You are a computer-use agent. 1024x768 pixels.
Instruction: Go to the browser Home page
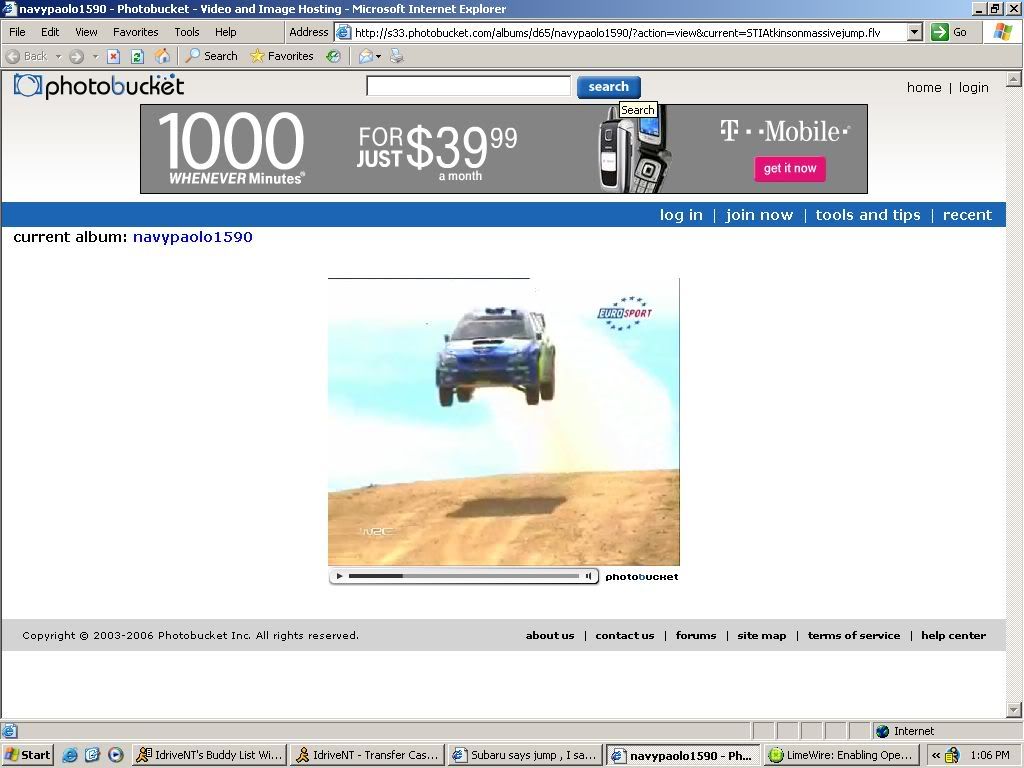tap(162, 56)
